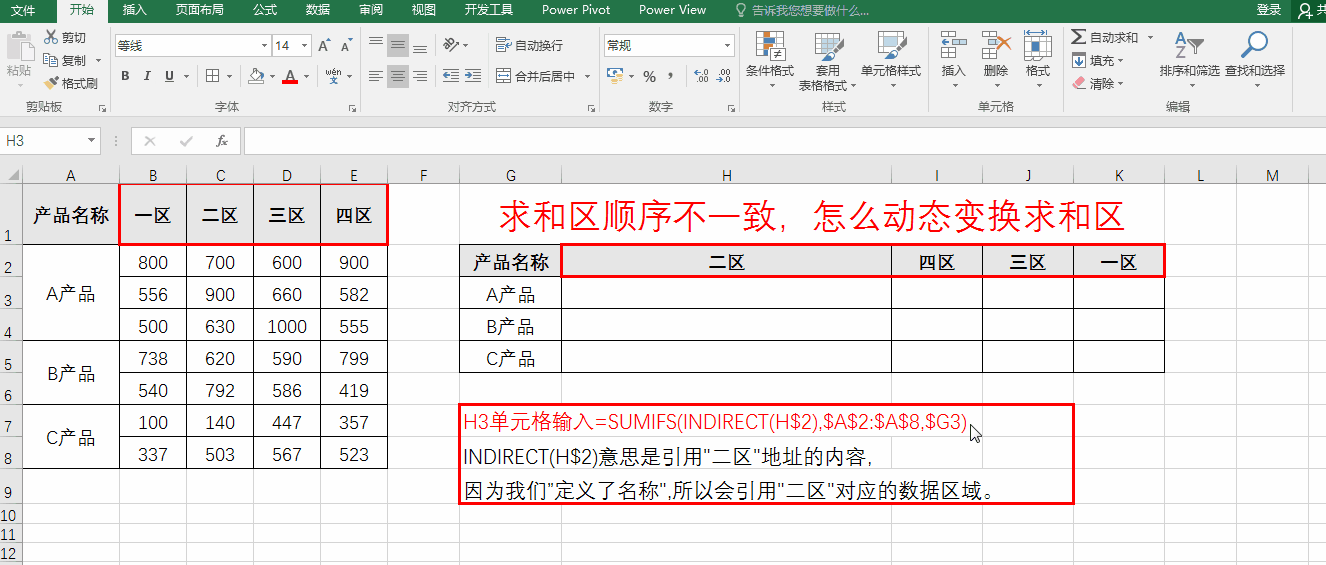Open the font group dialog launcher
This screenshot has width=1326, height=565.
352,107
